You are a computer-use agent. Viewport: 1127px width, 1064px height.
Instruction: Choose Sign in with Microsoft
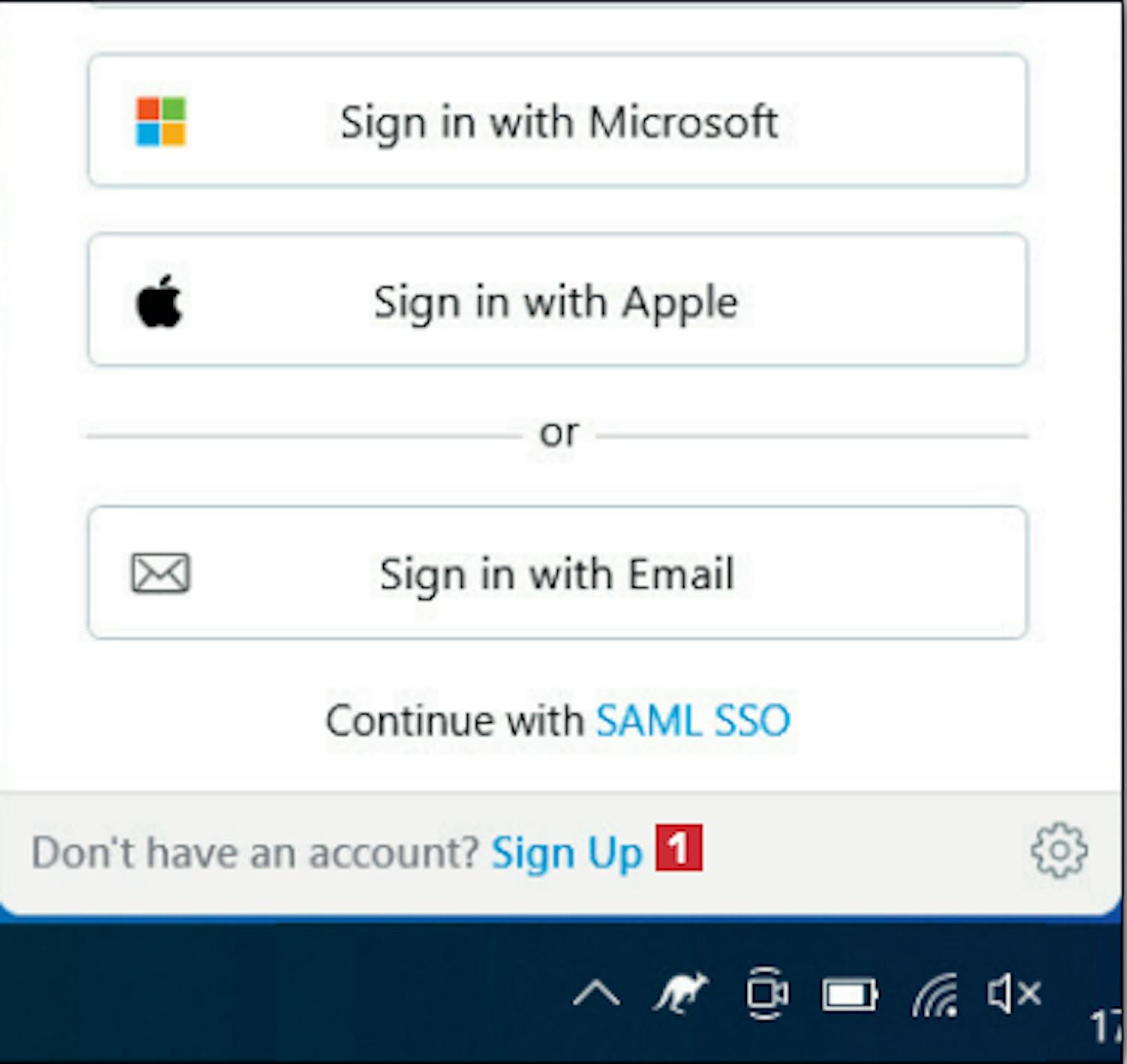click(x=557, y=120)
